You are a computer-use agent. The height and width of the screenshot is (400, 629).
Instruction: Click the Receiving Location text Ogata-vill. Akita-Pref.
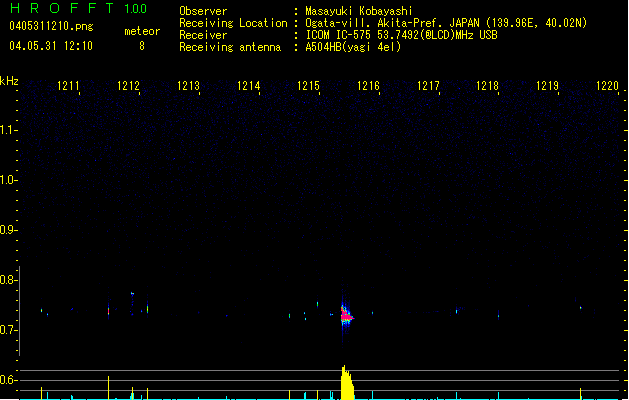[375, 23]
